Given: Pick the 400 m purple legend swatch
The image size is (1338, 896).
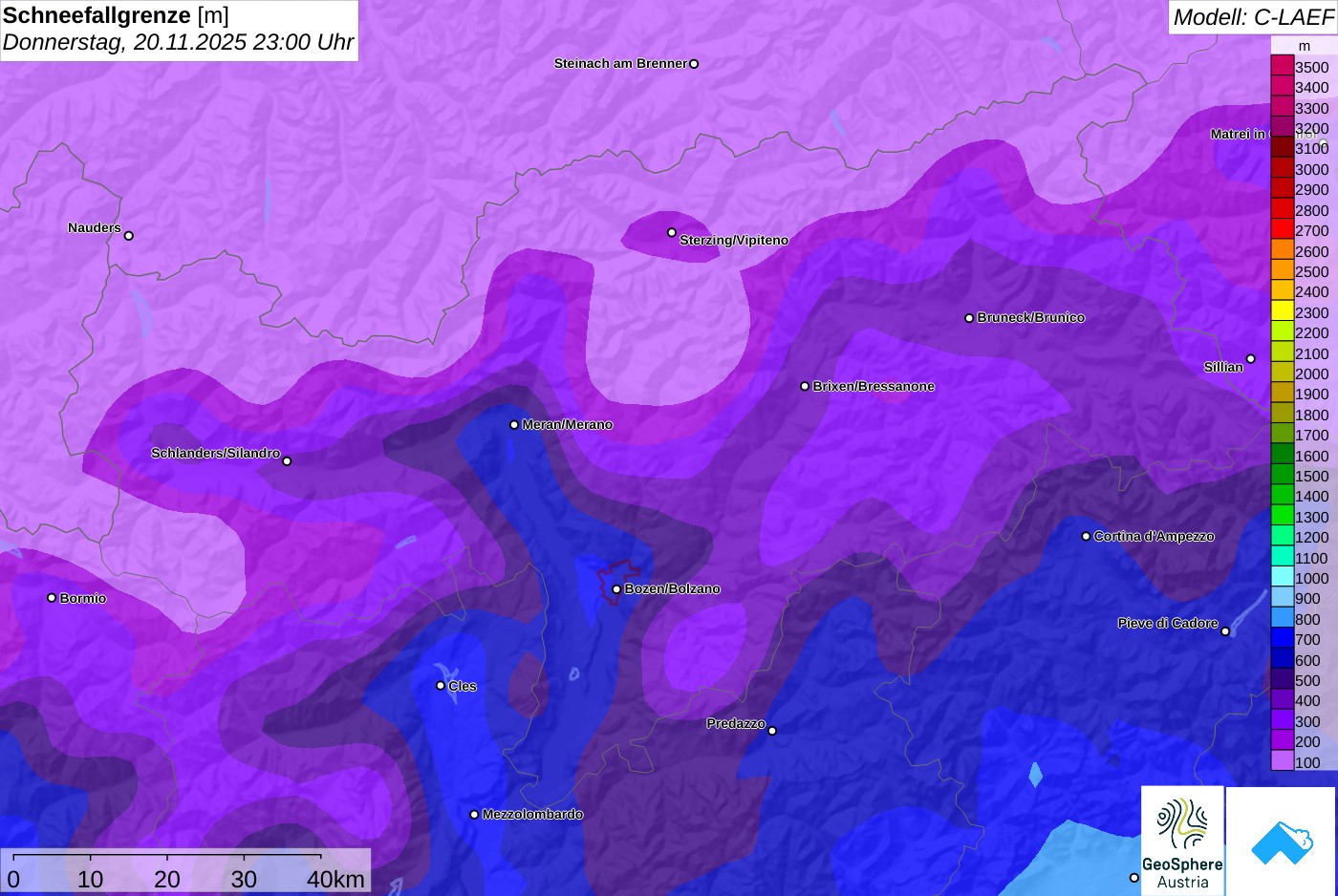Looking at the screenshot, I should click(x=1282, y=700).
